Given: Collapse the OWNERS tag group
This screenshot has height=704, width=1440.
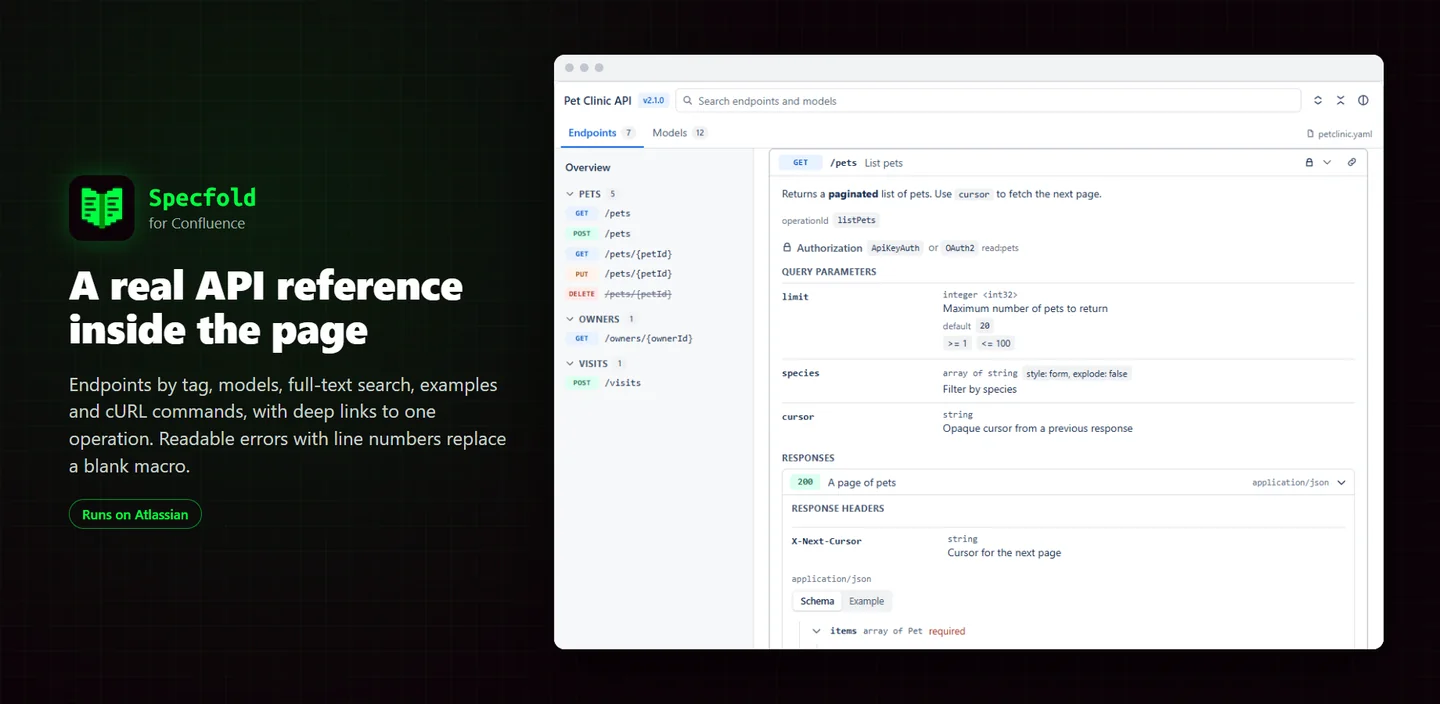Looking at the screenshot, I should pos(570,319).
